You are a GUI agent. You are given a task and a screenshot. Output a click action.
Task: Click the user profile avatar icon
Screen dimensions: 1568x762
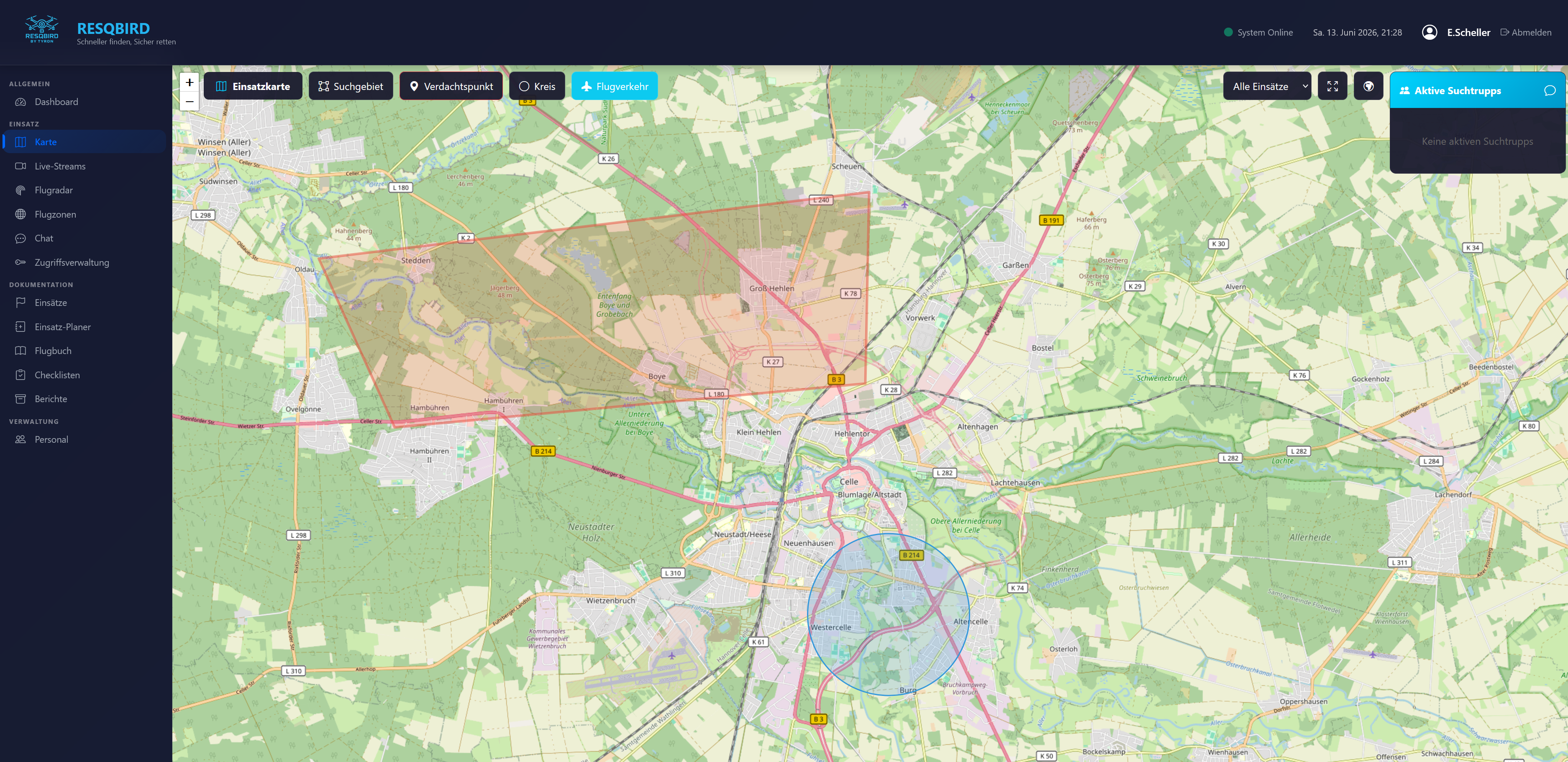click(1430, 32)
